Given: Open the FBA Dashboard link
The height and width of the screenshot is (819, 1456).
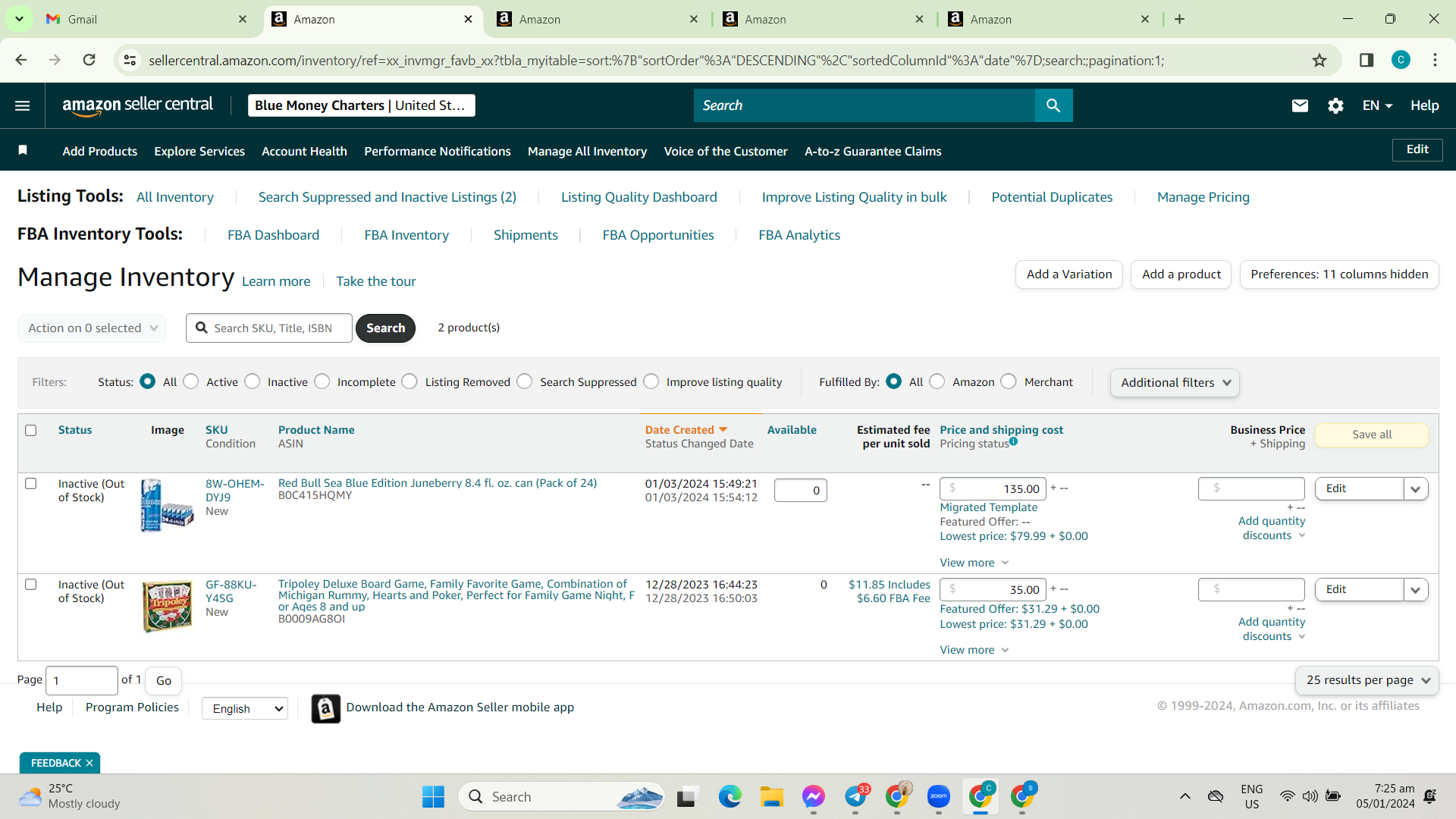Looking at the screenshot, I should click(x=273, y=235).
